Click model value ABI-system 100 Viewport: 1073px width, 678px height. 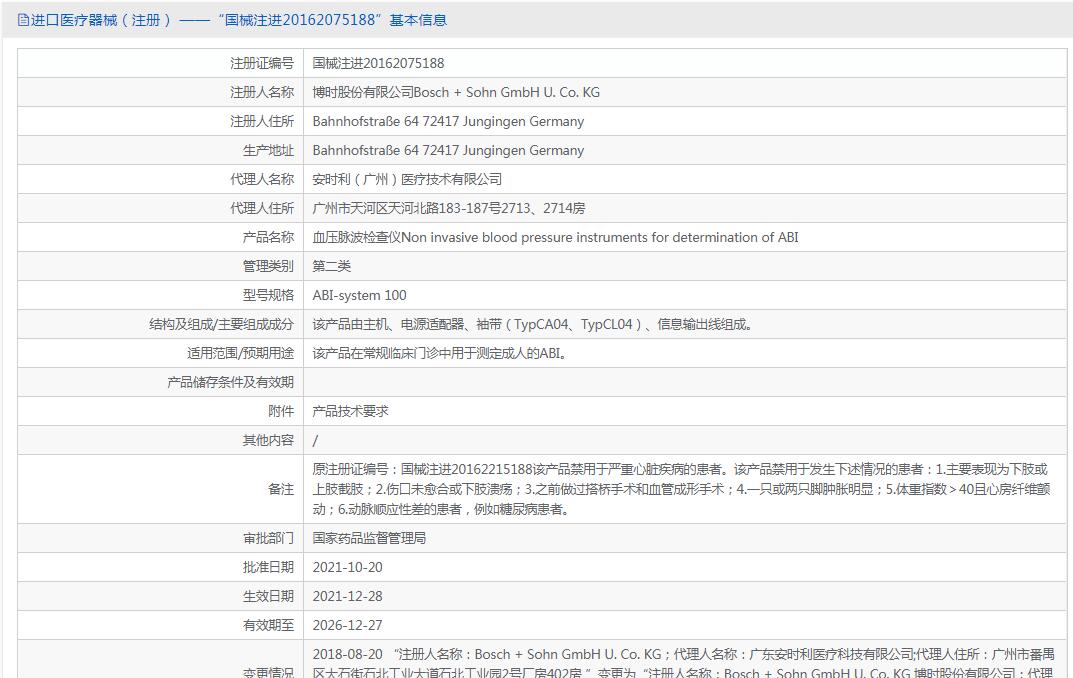359,295
